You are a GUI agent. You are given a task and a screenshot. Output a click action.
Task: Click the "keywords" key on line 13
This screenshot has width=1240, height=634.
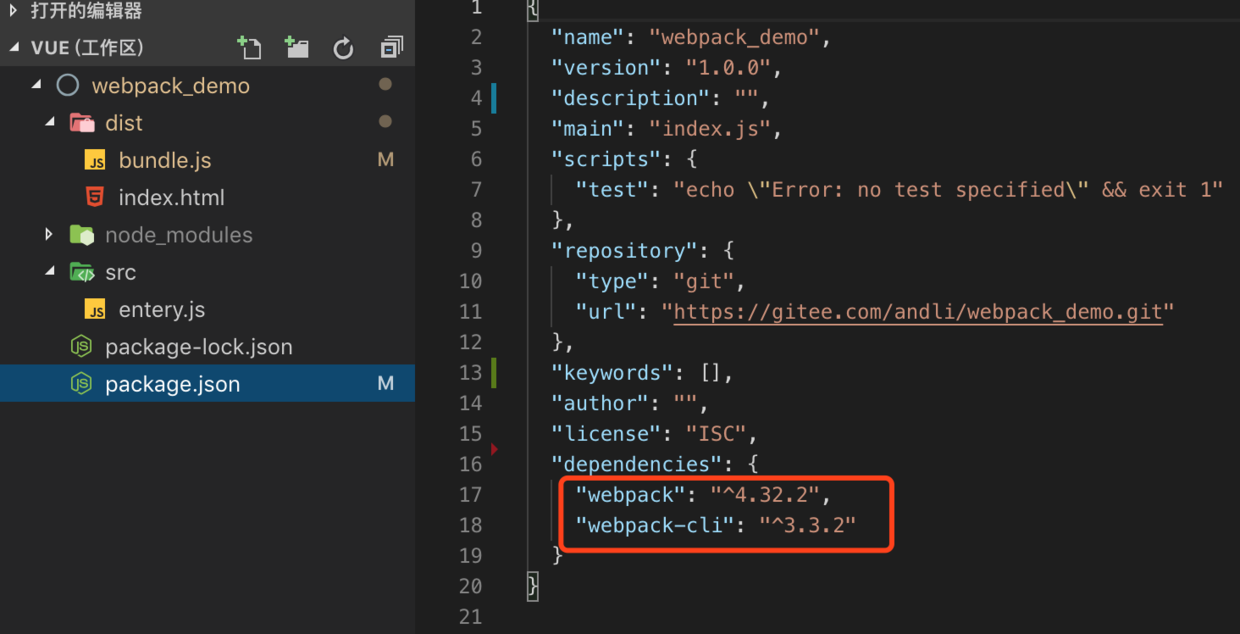[x=612, y=373]
